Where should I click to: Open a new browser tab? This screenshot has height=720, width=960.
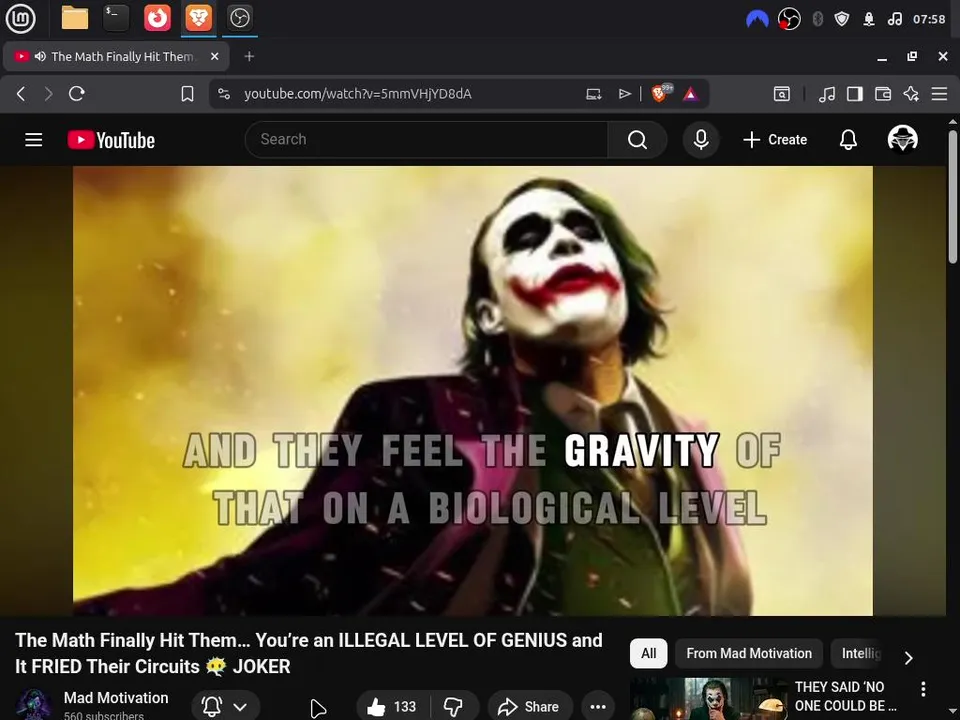249,56
